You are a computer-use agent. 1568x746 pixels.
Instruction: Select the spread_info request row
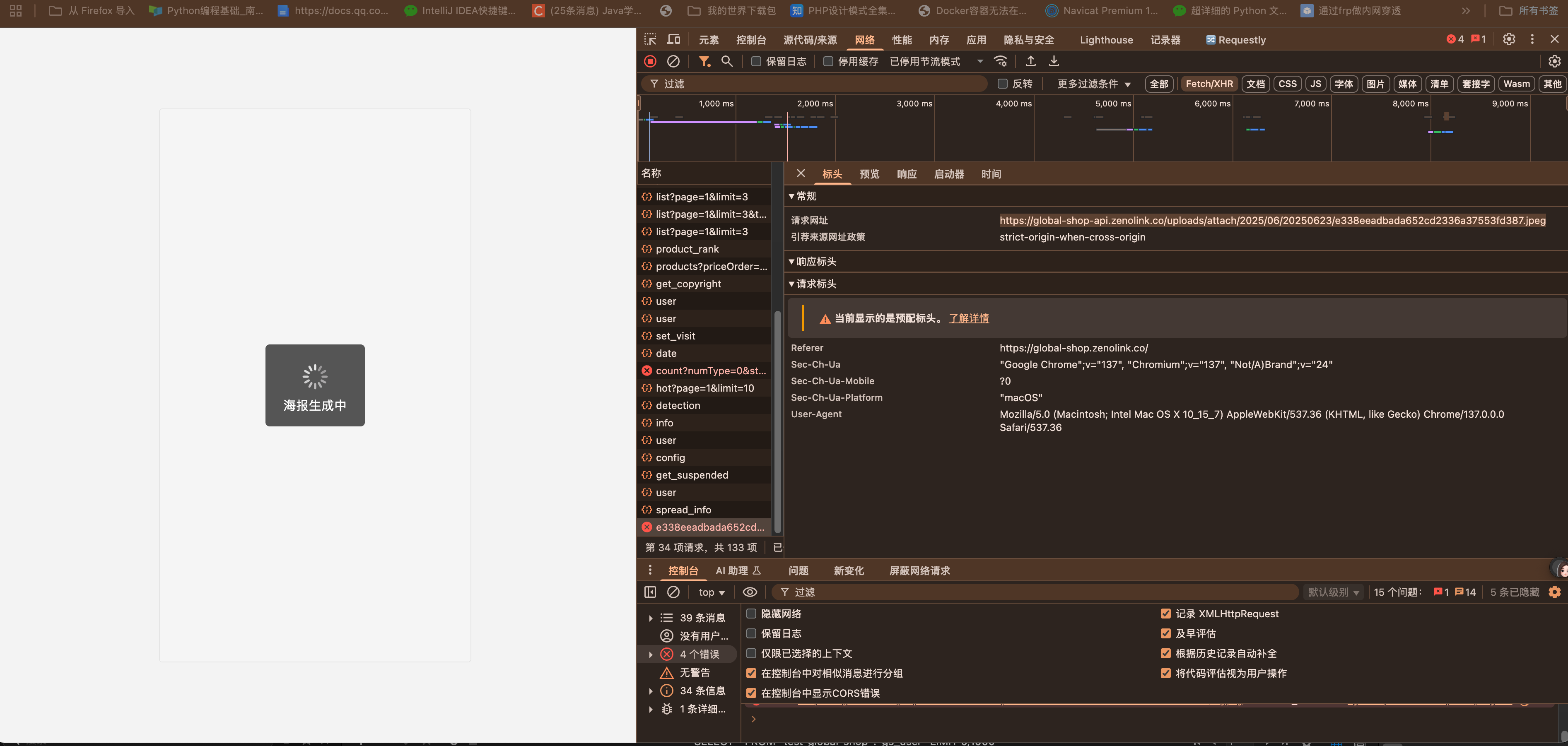[704, 510]
